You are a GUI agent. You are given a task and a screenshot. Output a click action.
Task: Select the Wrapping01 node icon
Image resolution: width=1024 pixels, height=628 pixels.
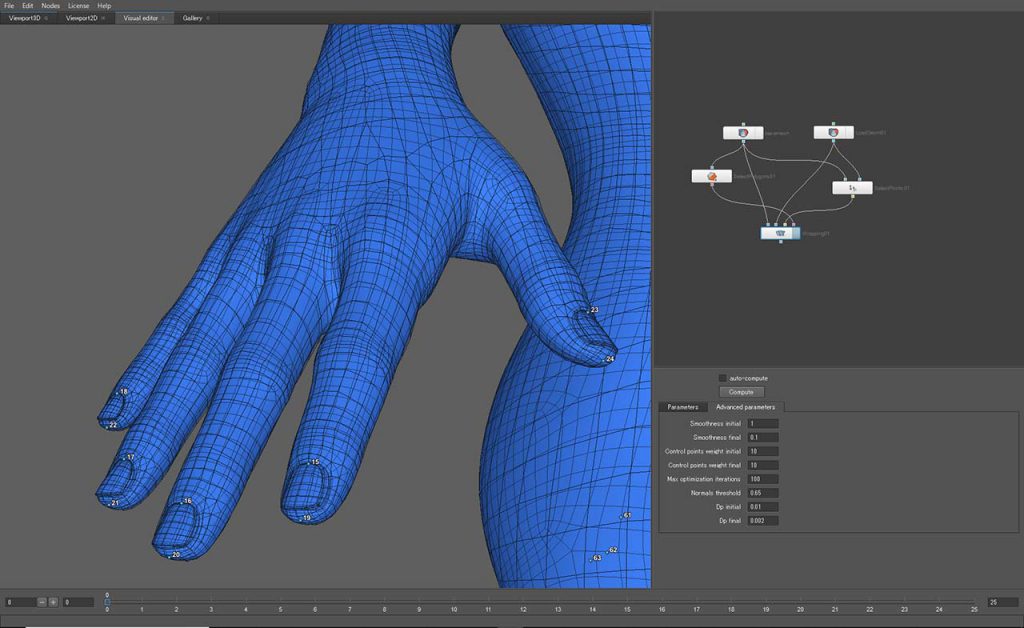tap(779, 233)
